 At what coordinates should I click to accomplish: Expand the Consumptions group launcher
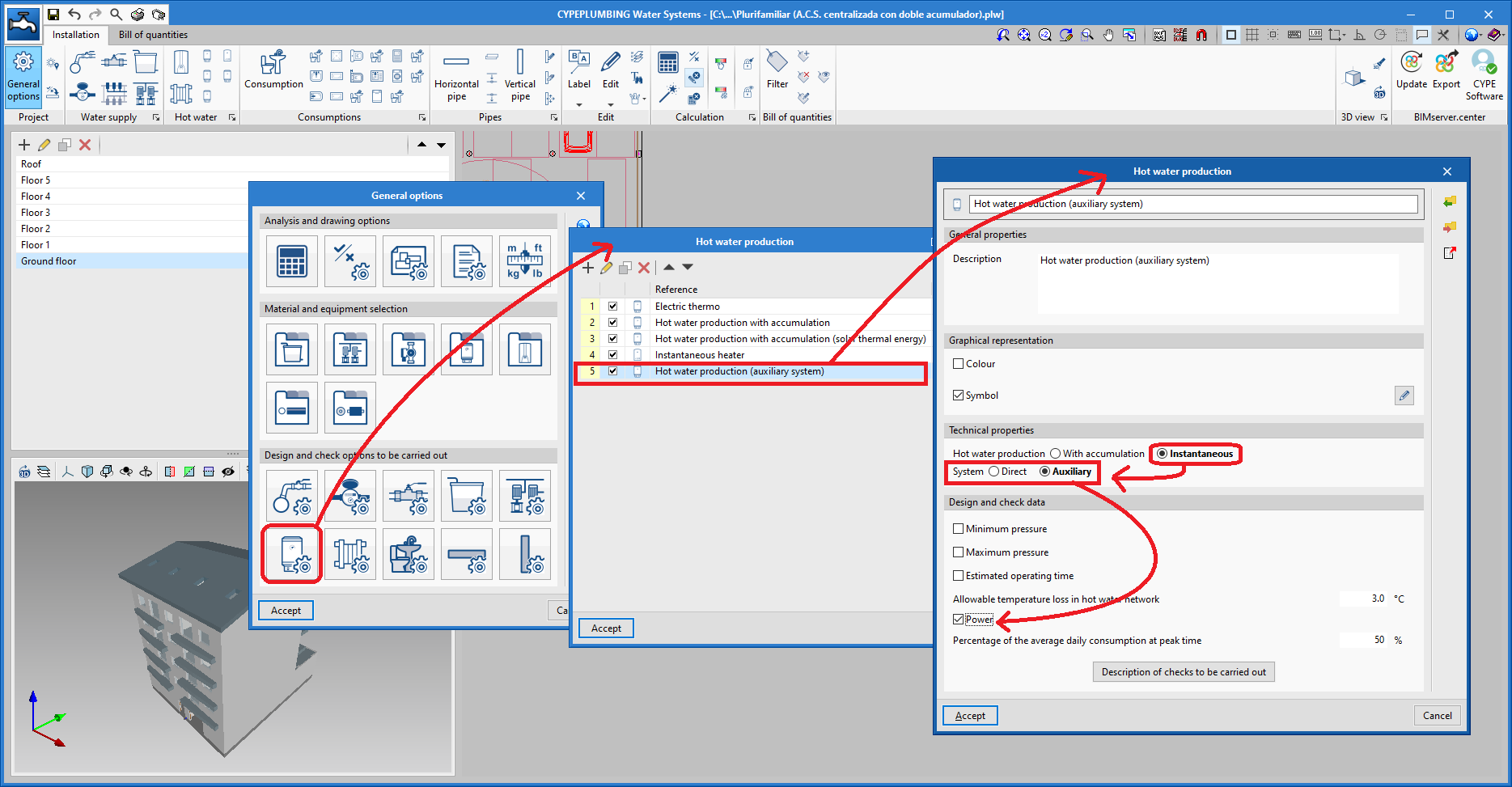pos(422,117)
